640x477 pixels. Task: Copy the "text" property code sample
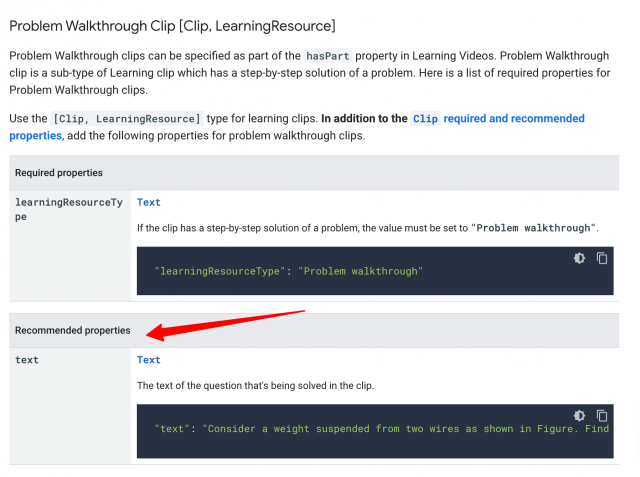click(x=602, y=415)
